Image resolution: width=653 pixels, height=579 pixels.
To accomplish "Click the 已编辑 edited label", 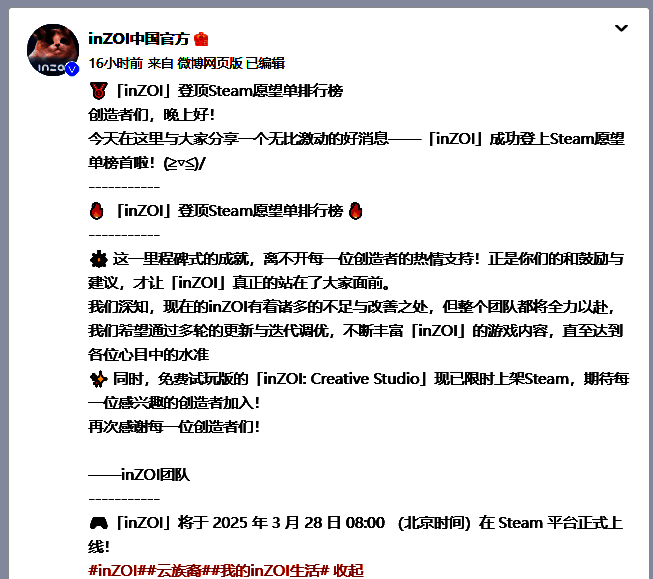I will pyautogui.click(x=265, y=63).
